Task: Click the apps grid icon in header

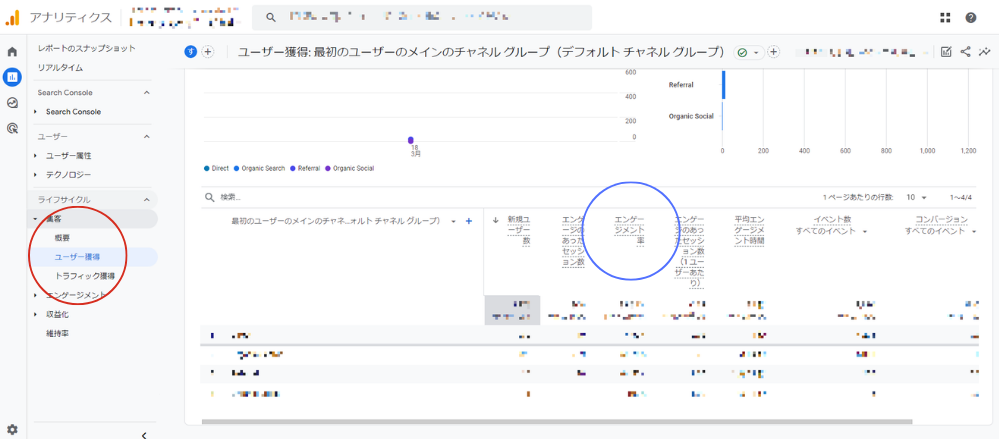Action: [946, 18]
